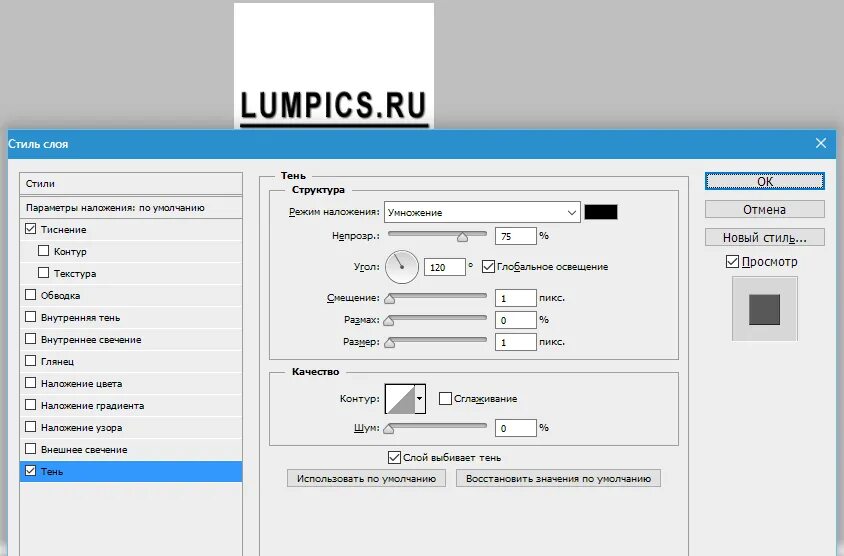Click the Смещение value field
The width and height of the screenshot is (844, 556).
tap(516, 298)
